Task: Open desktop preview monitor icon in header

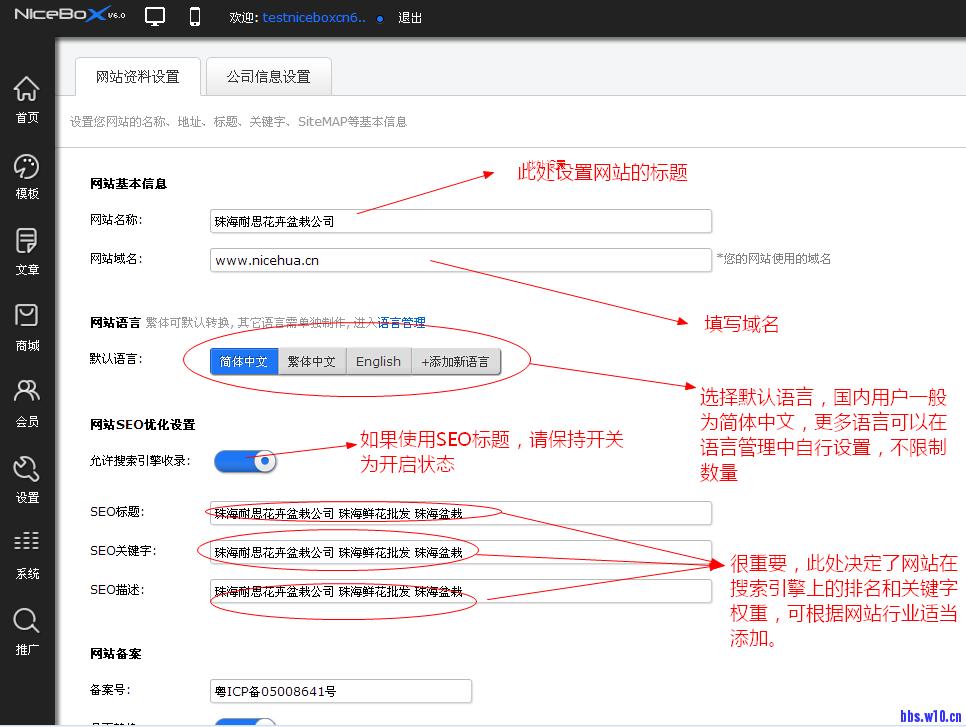Action: pos(154,16)
